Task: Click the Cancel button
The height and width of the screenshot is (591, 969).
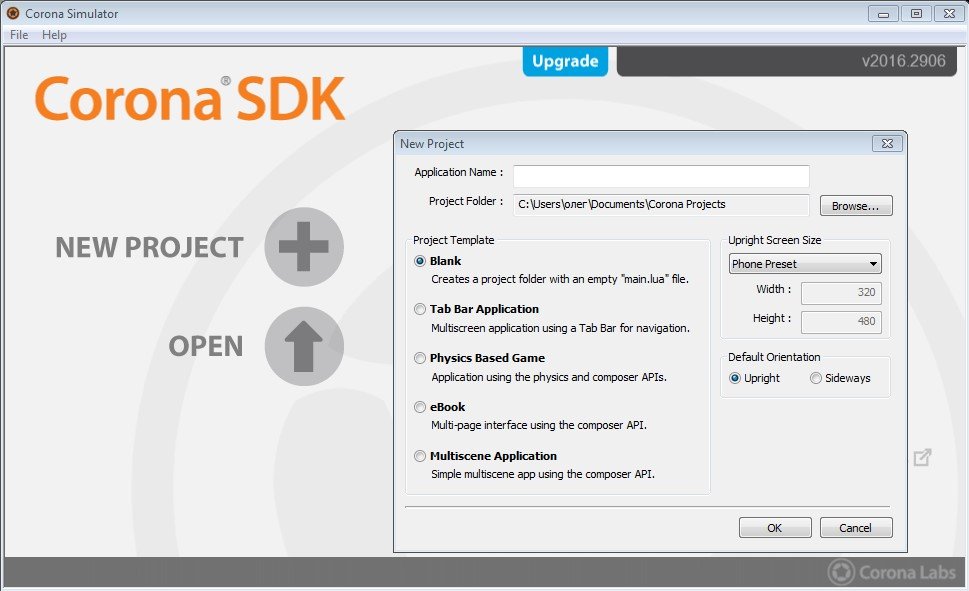Action: point(856,528)
